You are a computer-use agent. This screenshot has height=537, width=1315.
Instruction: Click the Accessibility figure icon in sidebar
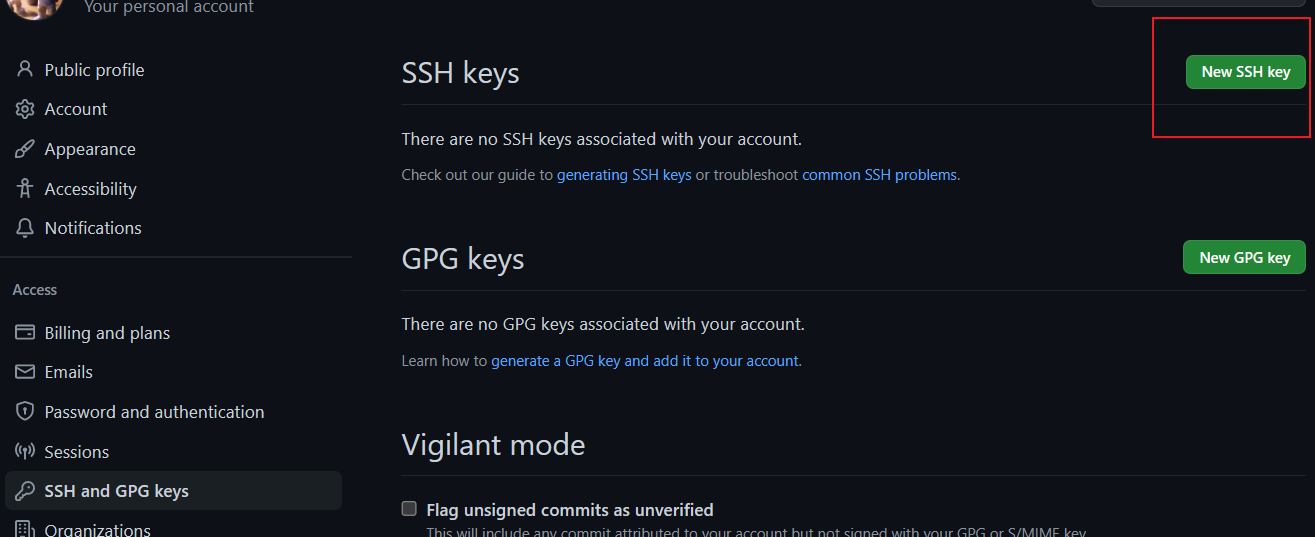pyautogui.click(x=25, y=189)
